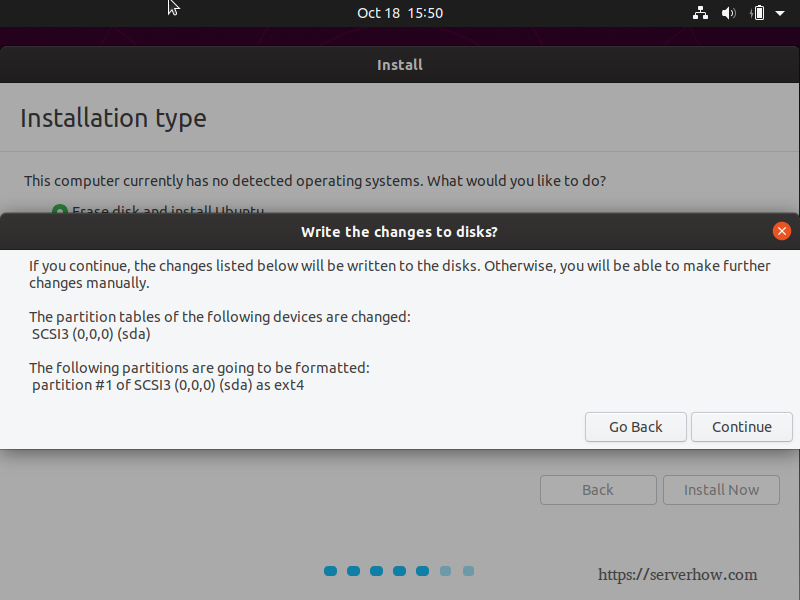Click the last faded progress dot
800x600 pixels.
(468, 571)
